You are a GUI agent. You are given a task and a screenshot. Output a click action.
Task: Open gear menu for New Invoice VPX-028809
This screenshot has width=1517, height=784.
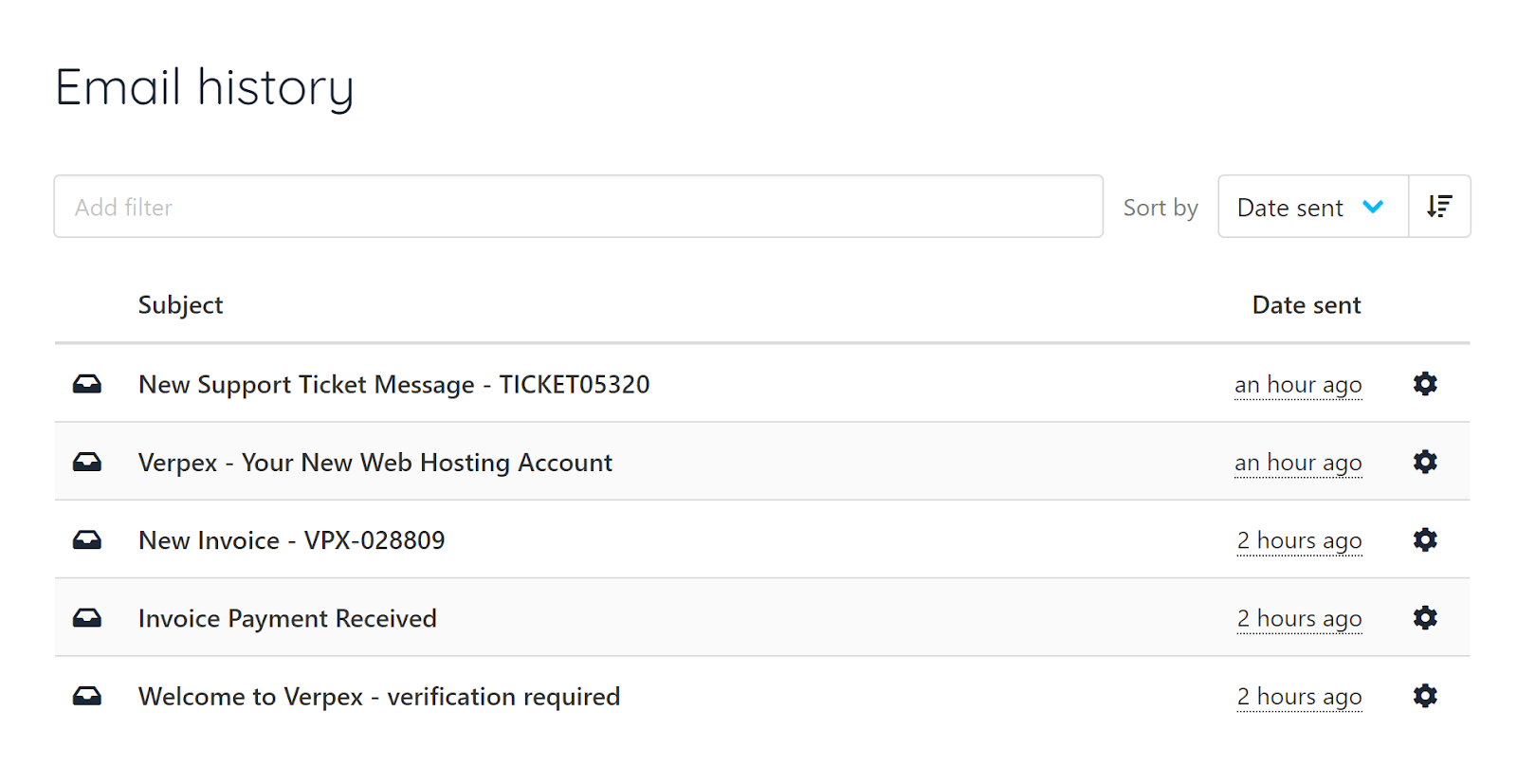tap(1425, 539)
